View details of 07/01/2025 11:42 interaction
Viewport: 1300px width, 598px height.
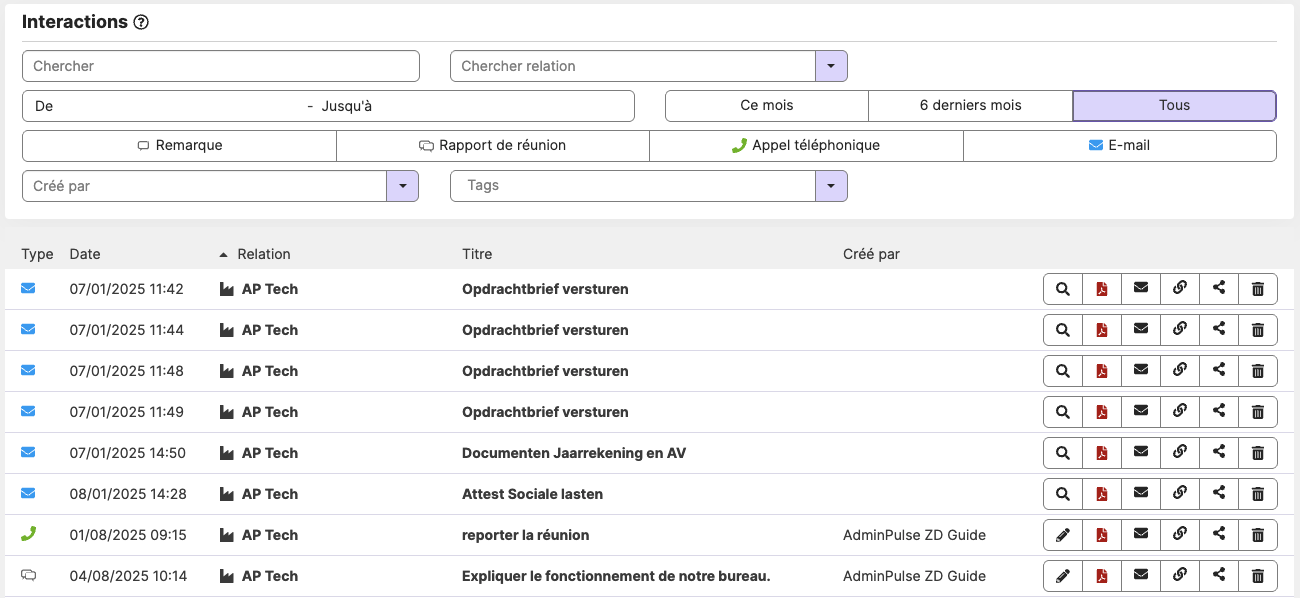pyautogui.click(x=1063, y=289)
